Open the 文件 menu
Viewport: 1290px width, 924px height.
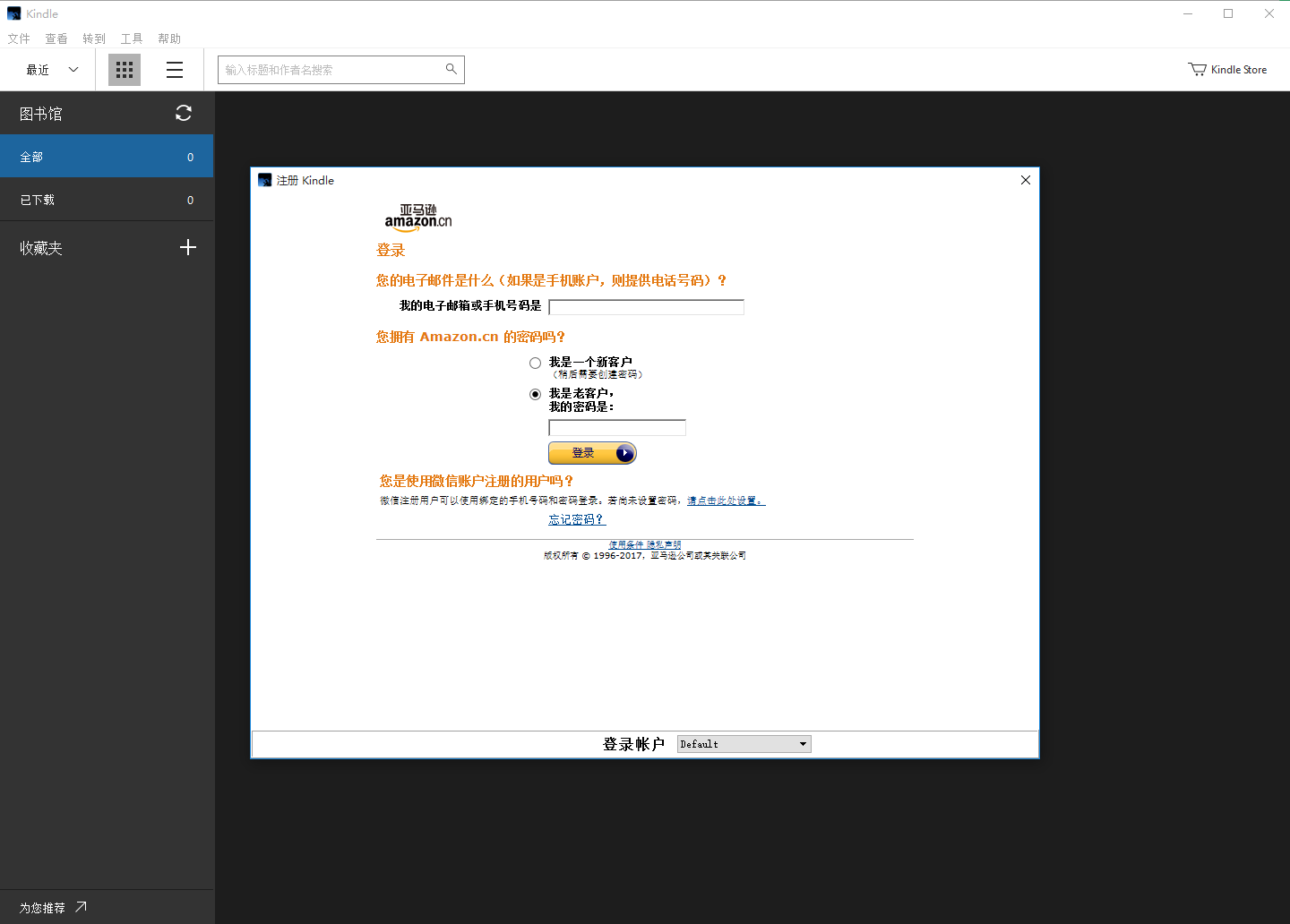tap(19, 38)
